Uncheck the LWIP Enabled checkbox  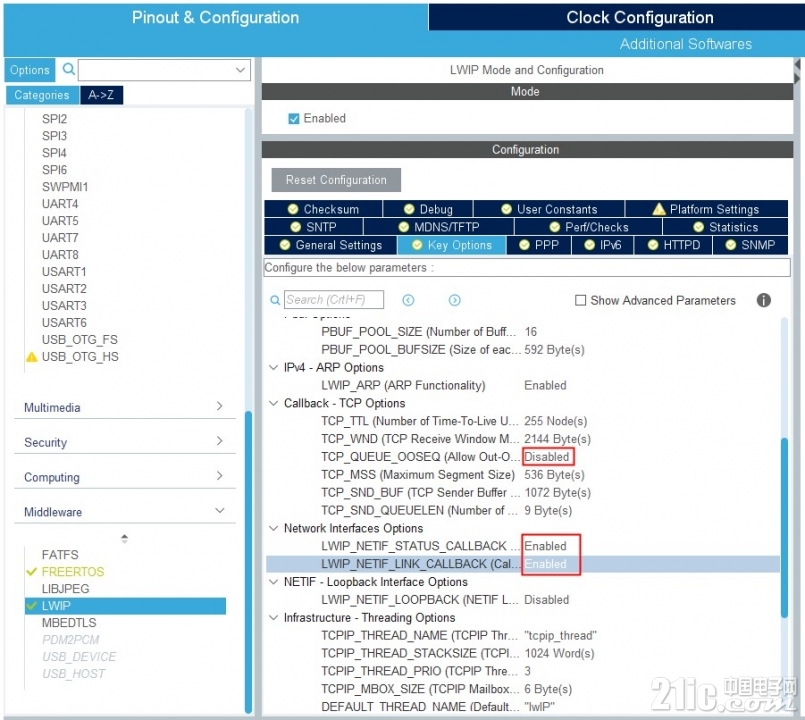coord(294,119)
